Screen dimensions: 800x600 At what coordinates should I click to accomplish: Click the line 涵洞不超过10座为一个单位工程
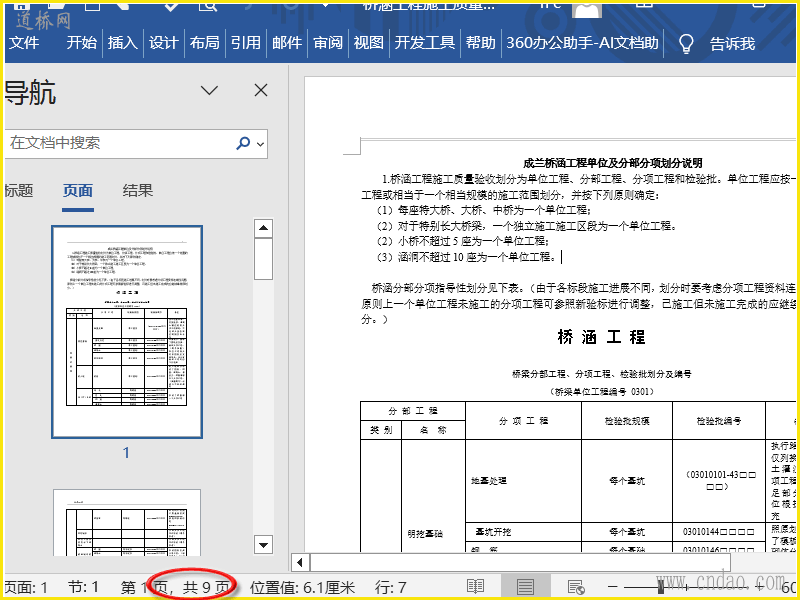click(466, 257)
